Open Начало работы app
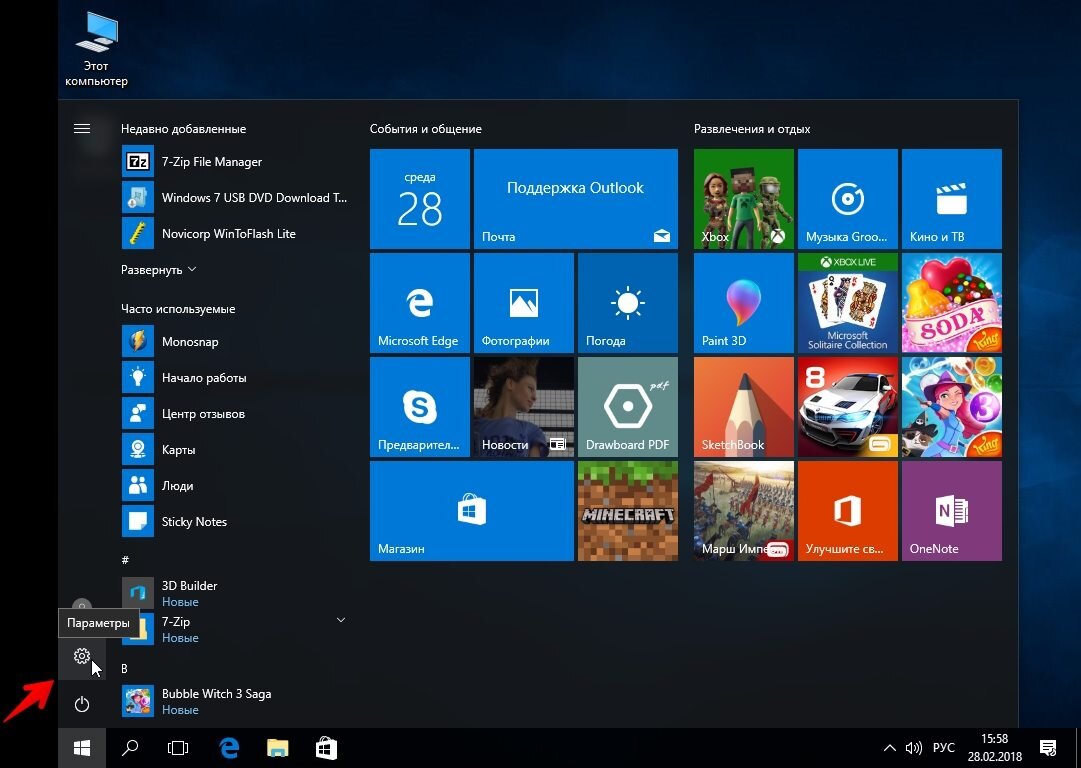Viewport: 1081px width, 768px height. (234, 377)
